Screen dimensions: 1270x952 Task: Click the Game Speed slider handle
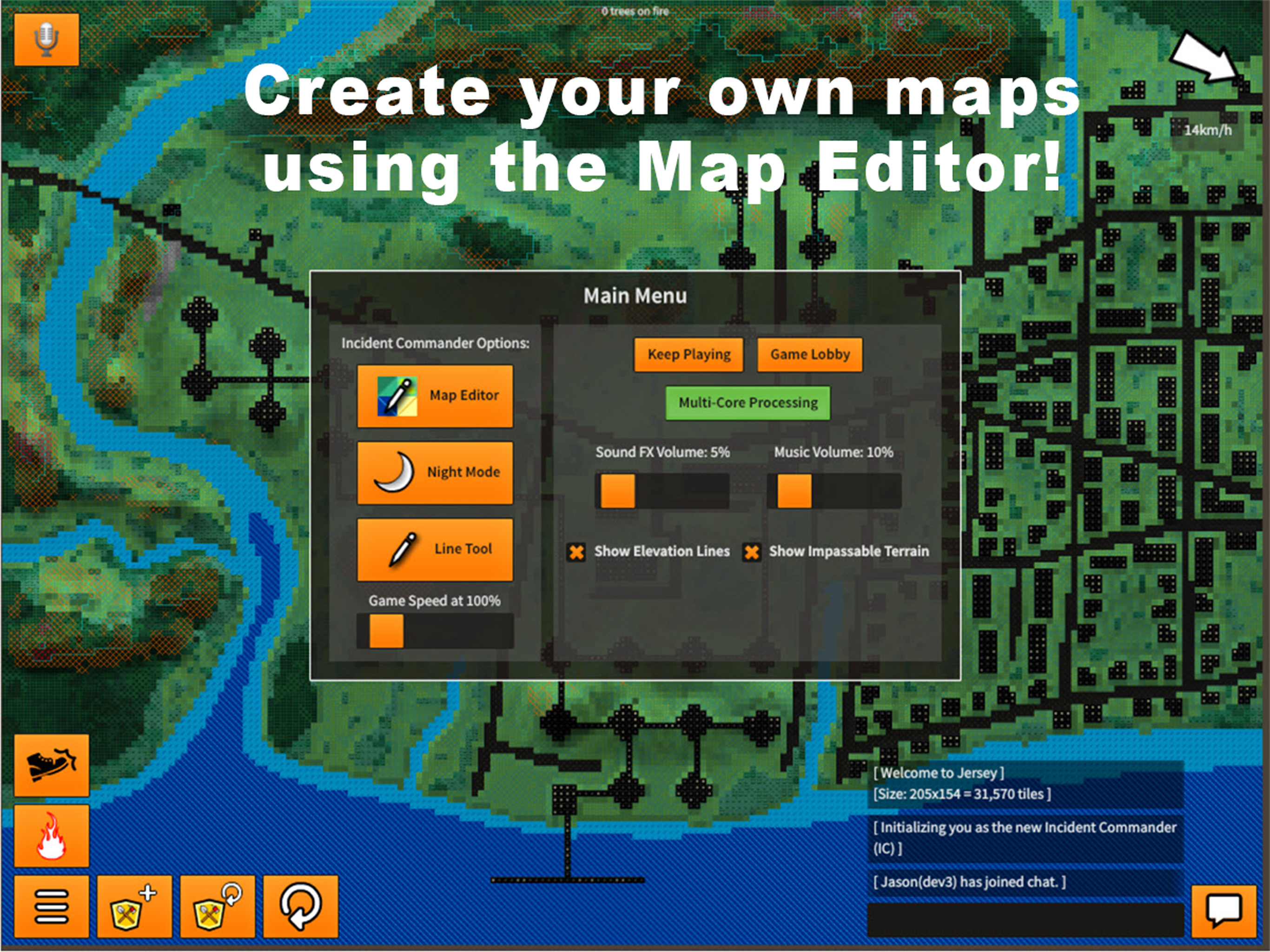coord(386,631)
